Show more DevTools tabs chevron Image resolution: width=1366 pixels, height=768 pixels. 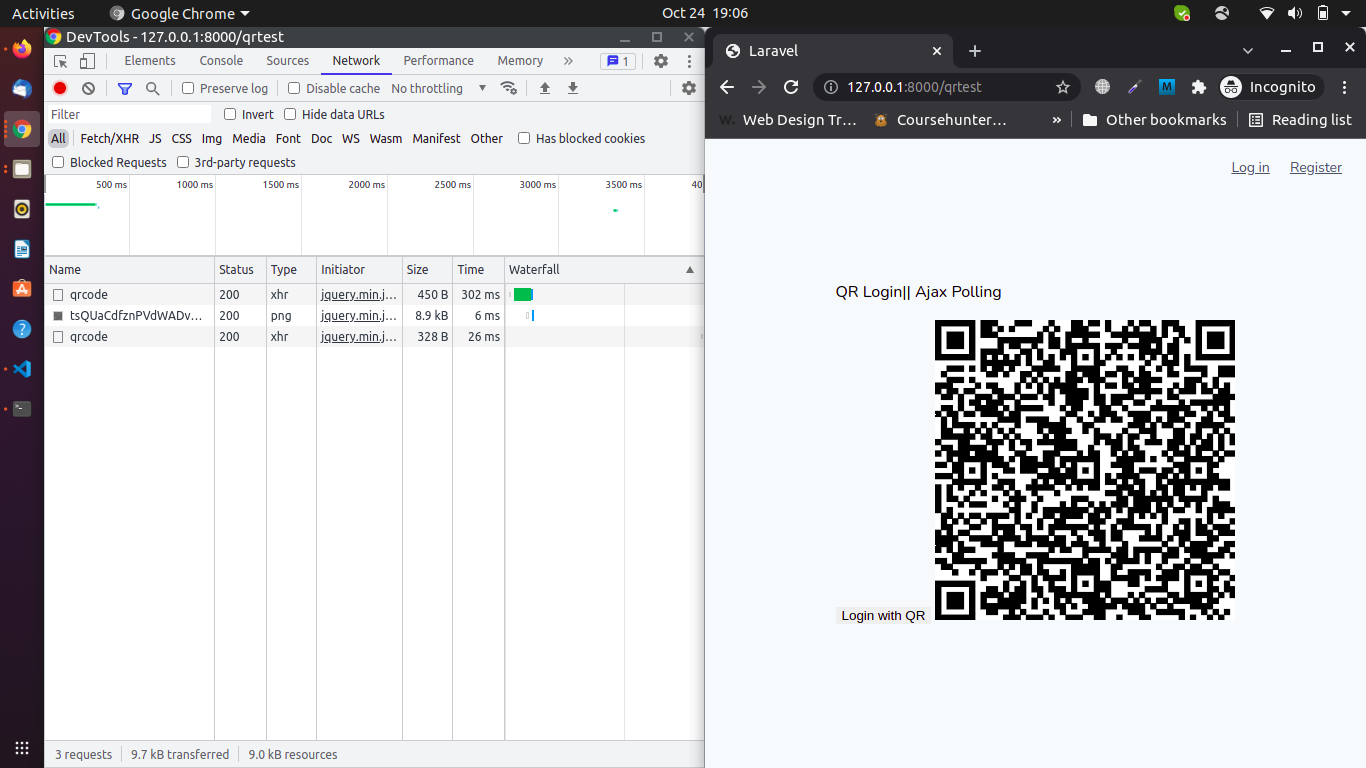(x=568, y=61)
